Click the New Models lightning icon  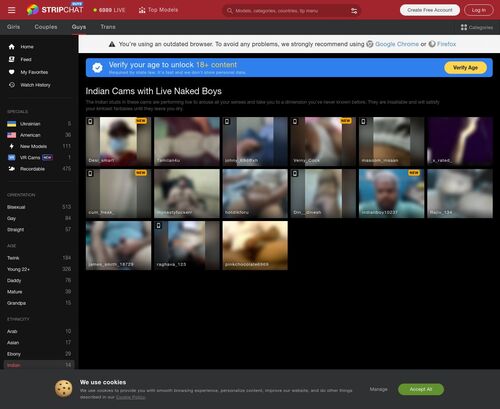[x=12, y=146]
